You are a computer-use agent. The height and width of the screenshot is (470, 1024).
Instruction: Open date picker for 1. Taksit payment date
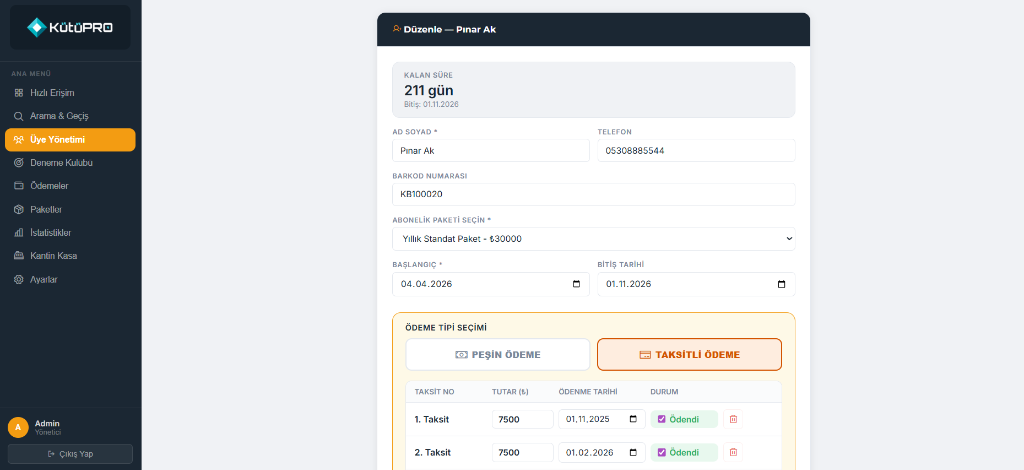pos(633,419)
